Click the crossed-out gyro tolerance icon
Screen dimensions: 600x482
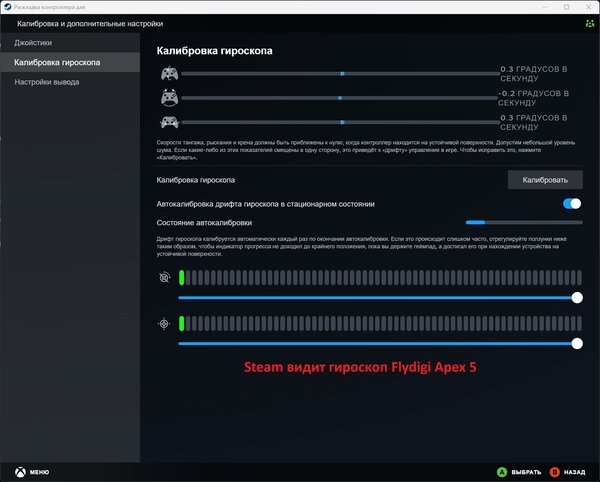[x=165, y=277]
